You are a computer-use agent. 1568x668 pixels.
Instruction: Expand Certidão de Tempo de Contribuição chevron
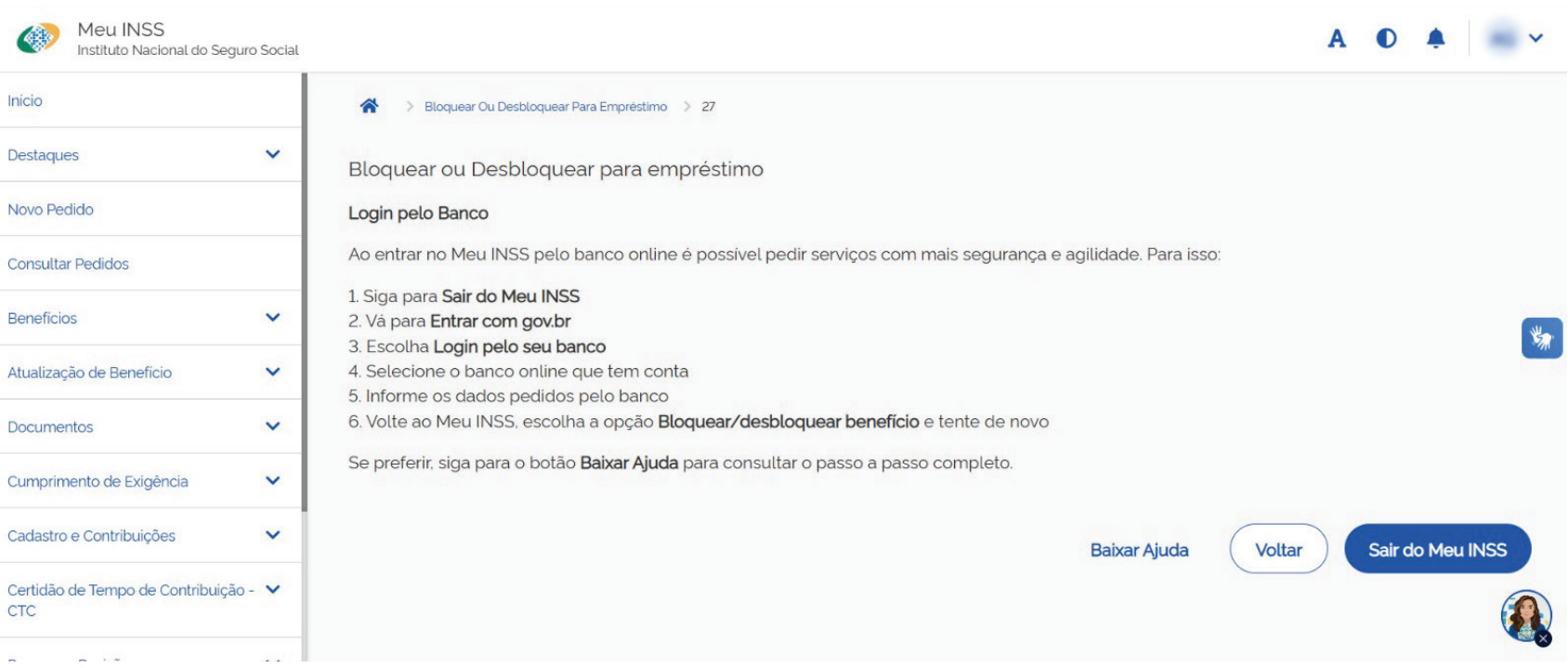(x=272, y=589)
